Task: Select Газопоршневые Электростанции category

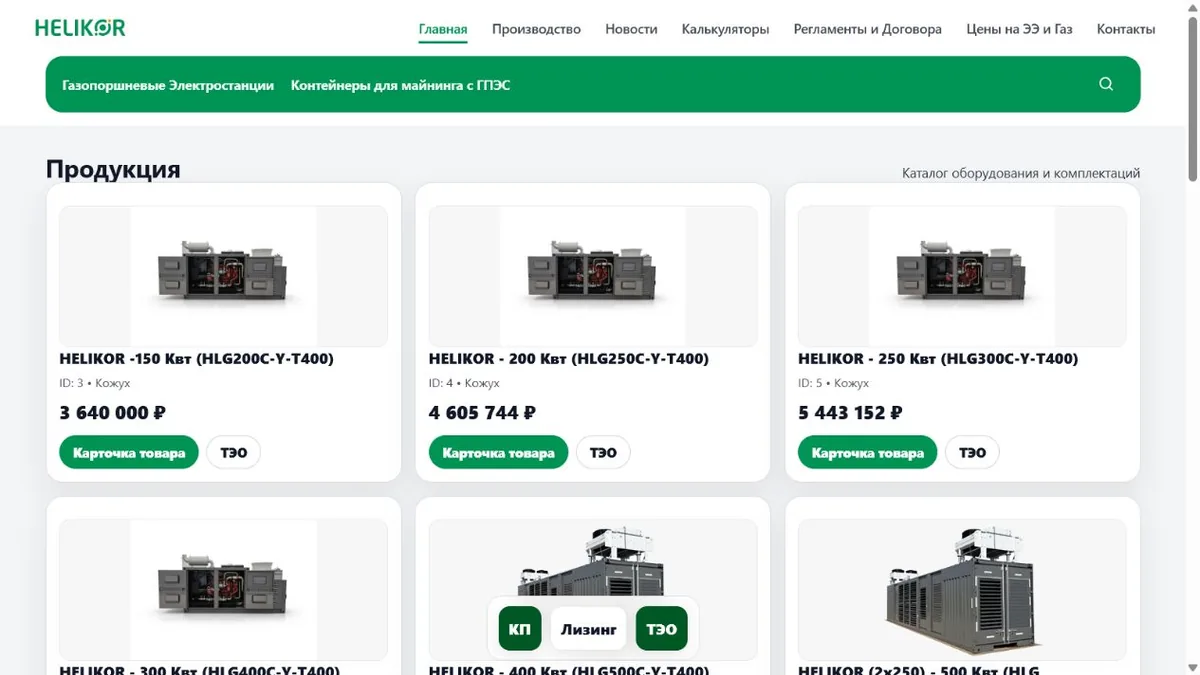Action: point(168,85)
